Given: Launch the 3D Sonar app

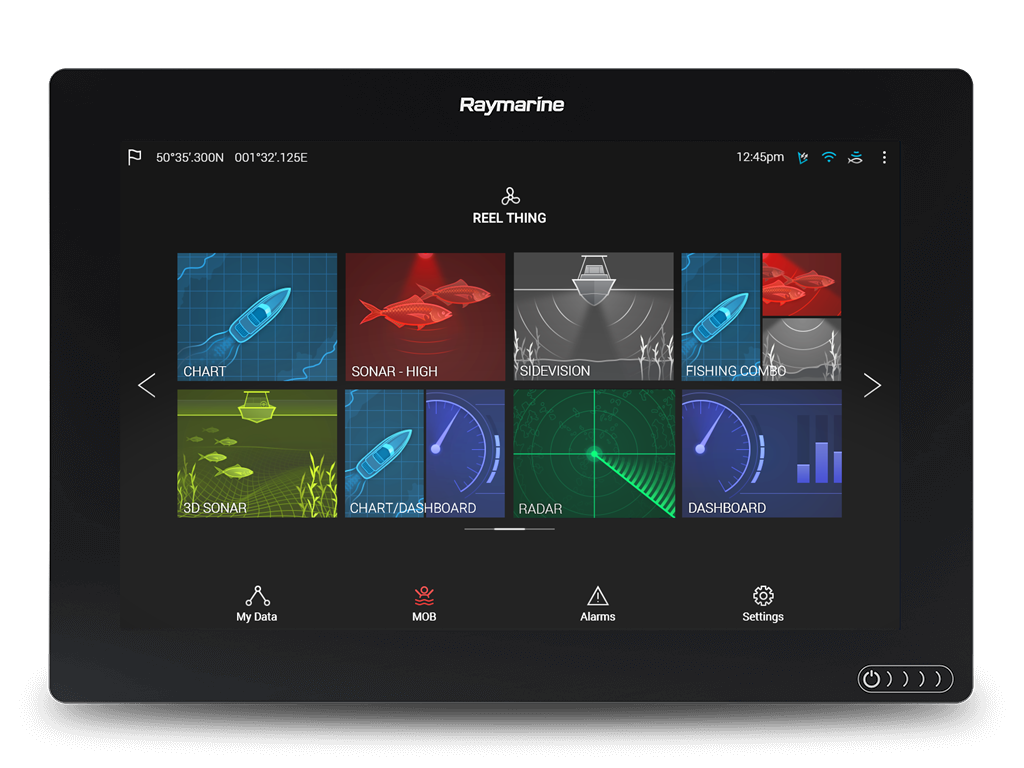Looking at the screenshot, I should (x=257, y=454).
